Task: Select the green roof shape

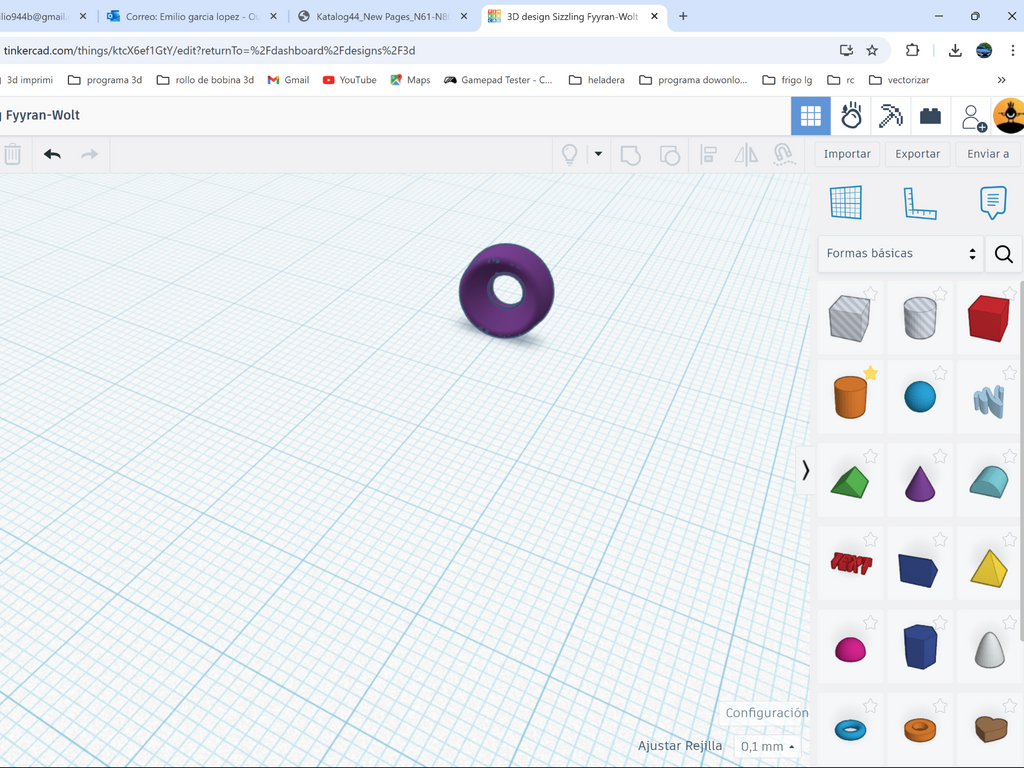Action: 850,483
